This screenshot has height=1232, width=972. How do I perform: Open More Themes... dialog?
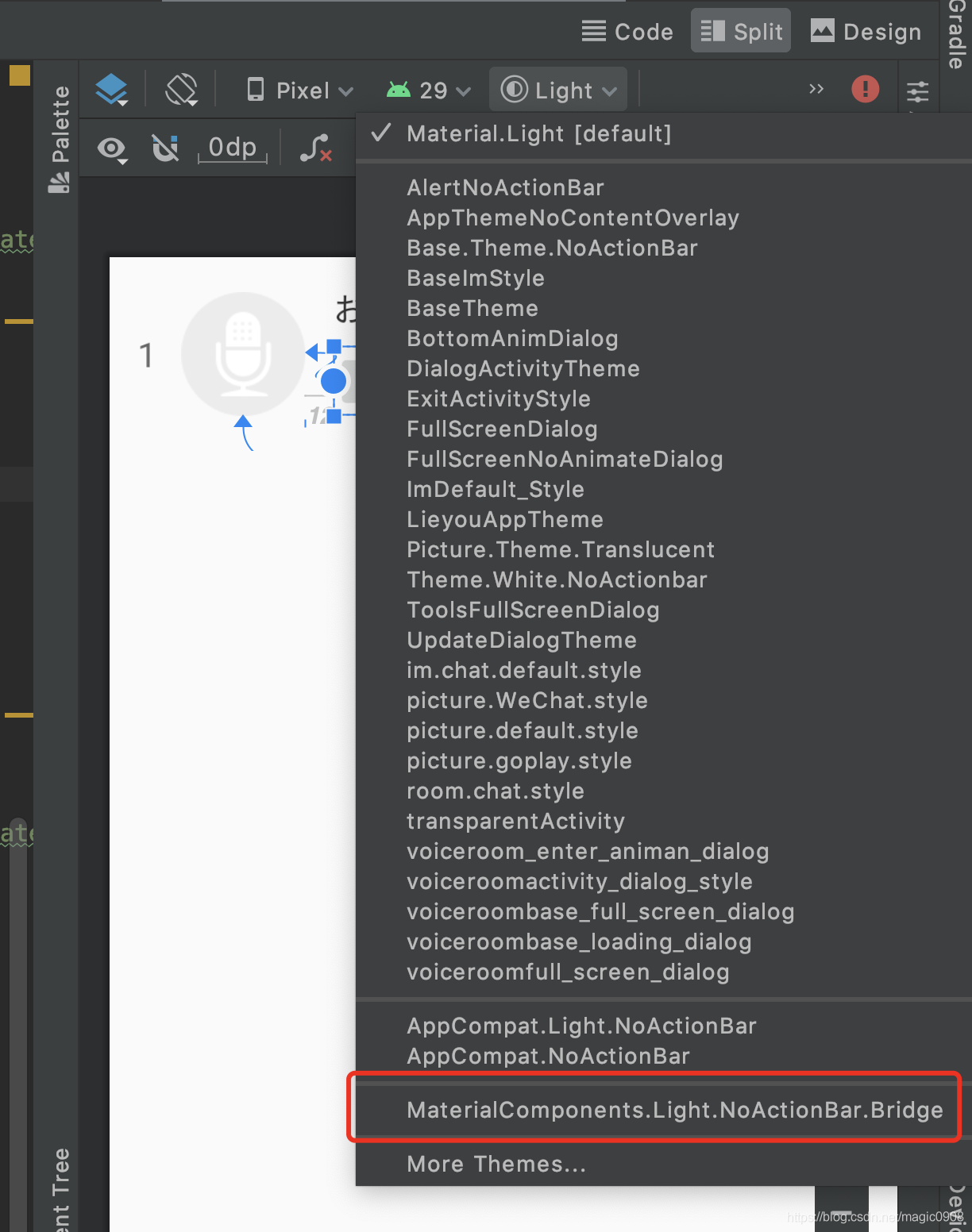pos(664,1164)
